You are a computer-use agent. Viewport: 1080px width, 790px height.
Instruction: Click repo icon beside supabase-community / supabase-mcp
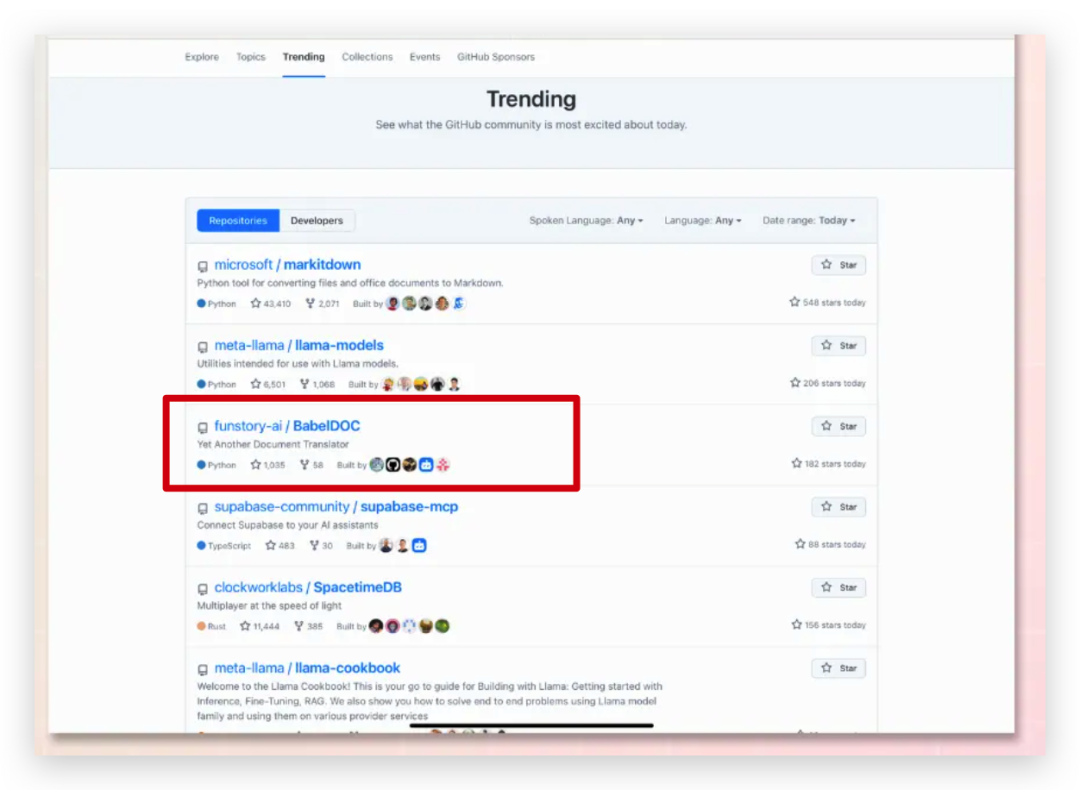click(202, 508)
